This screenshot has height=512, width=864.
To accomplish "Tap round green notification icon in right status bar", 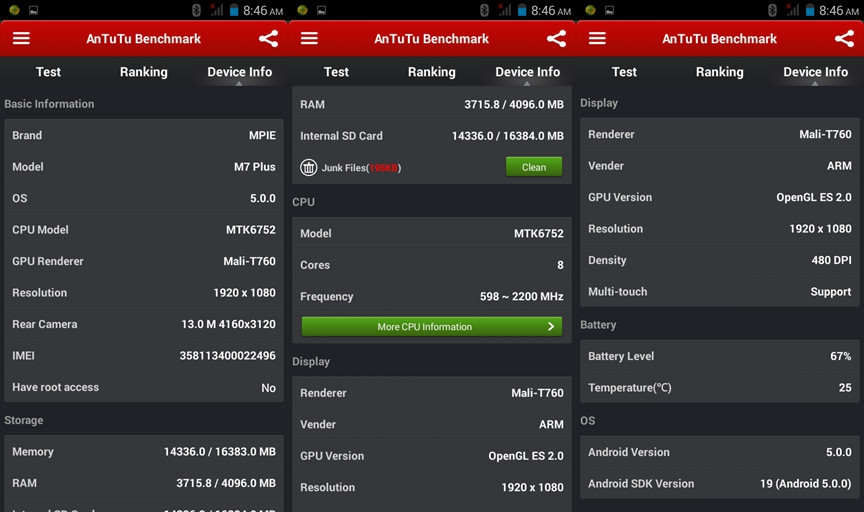I will tap(590, 10).
